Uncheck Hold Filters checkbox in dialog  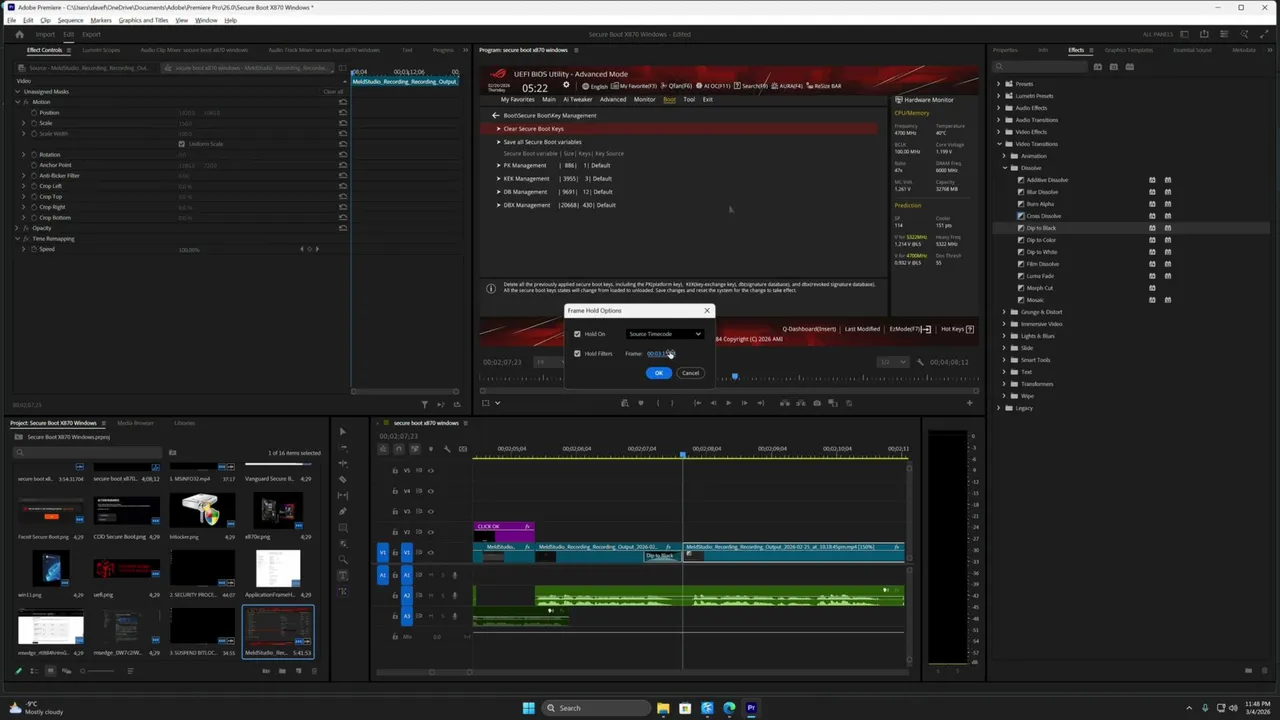(x=577, y=354)
